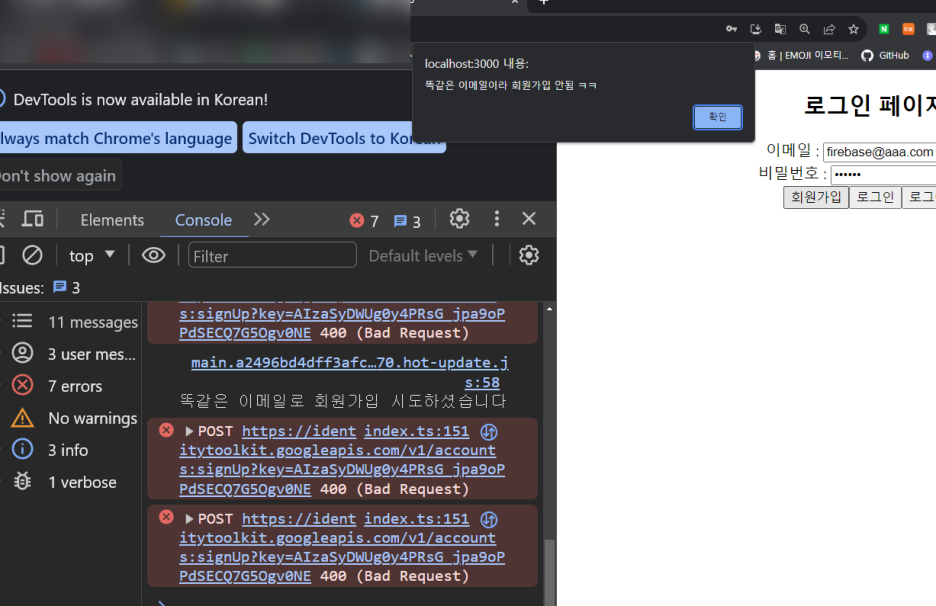Click the 로그인 button next to 회원가입

coord(875,197)
